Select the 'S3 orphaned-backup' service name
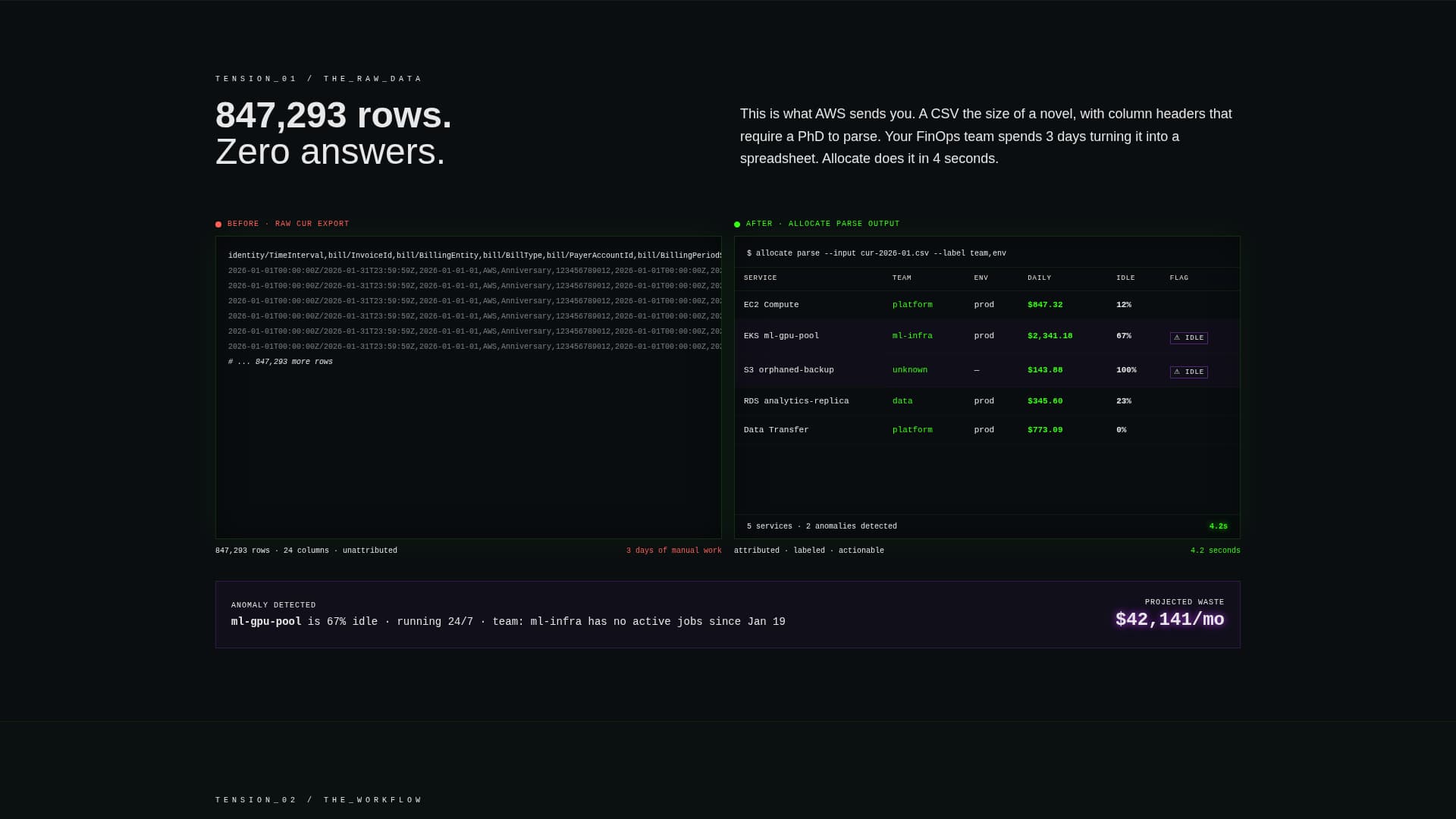 pyautogui.click(x=789, y=370)
